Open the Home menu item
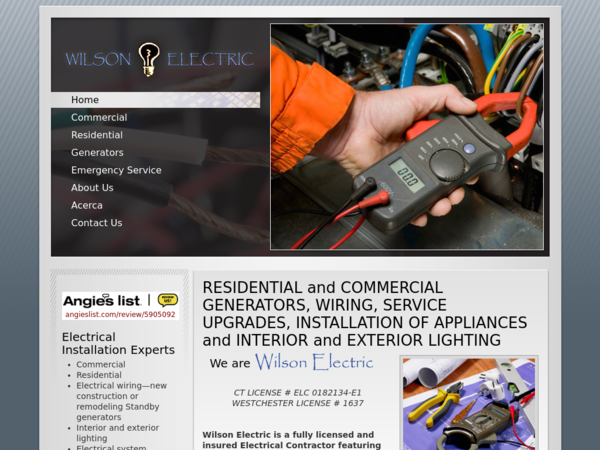 click(x=155, y=100)
